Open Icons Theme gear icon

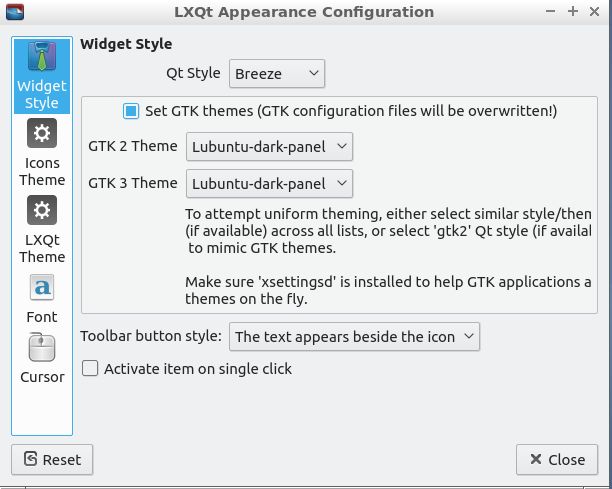pyautogui.click(x=42, y=133)
